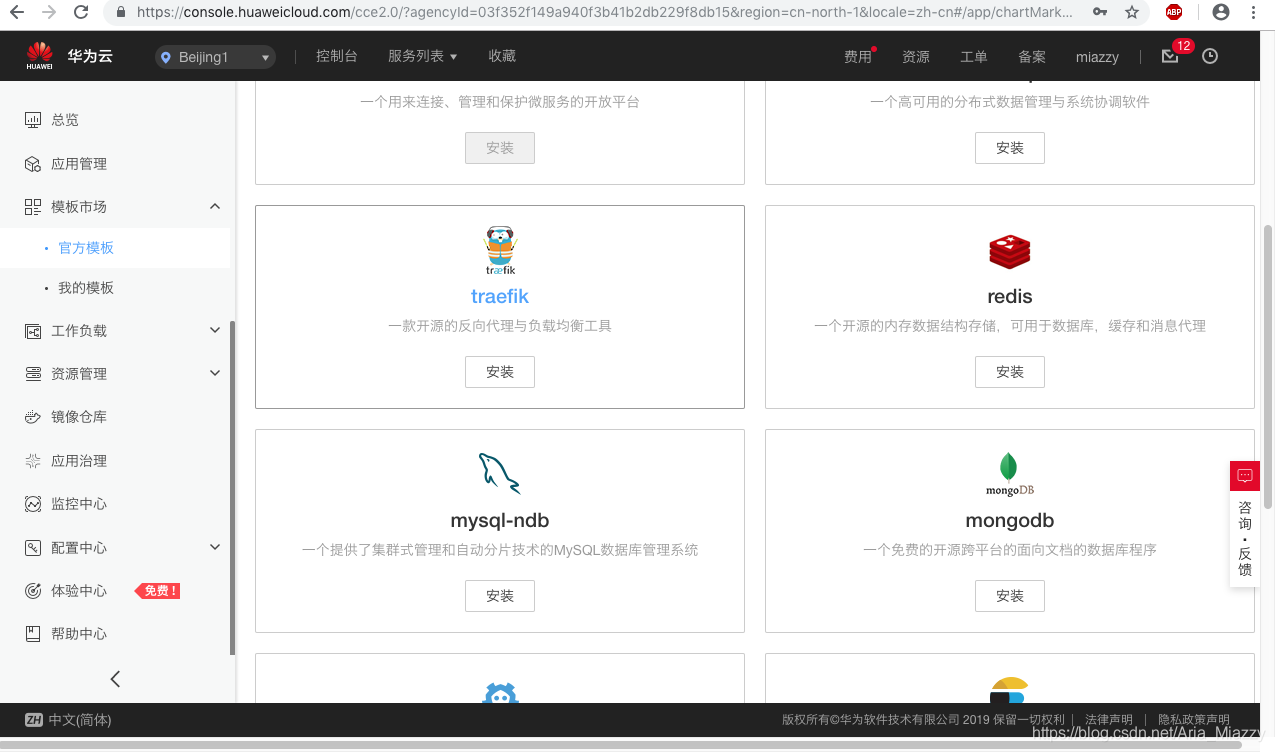Install the mysql-ndb template
The height and width of the screenshot is (752, 1275).
(500, 596)
